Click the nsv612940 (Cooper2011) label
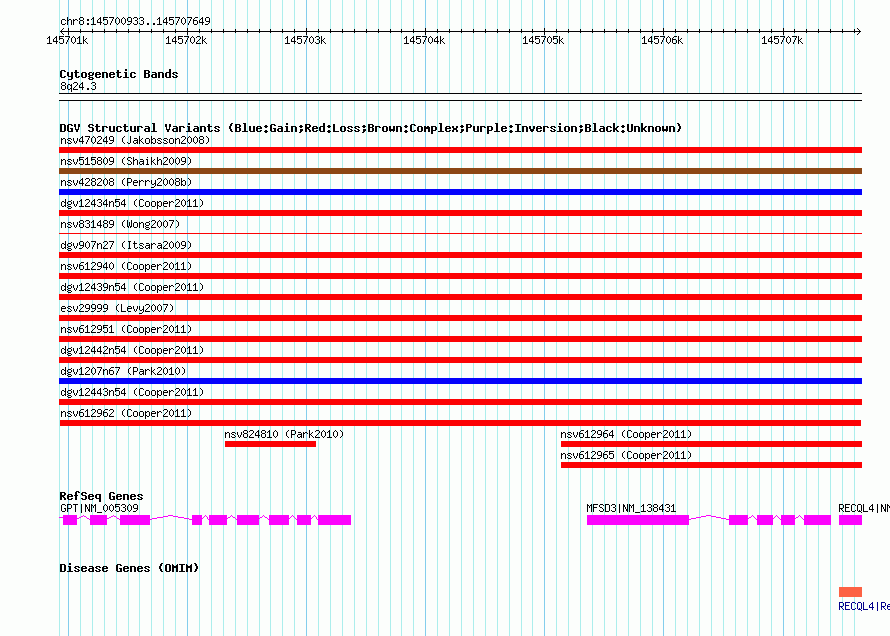The image size is (890, 636). 126,266
